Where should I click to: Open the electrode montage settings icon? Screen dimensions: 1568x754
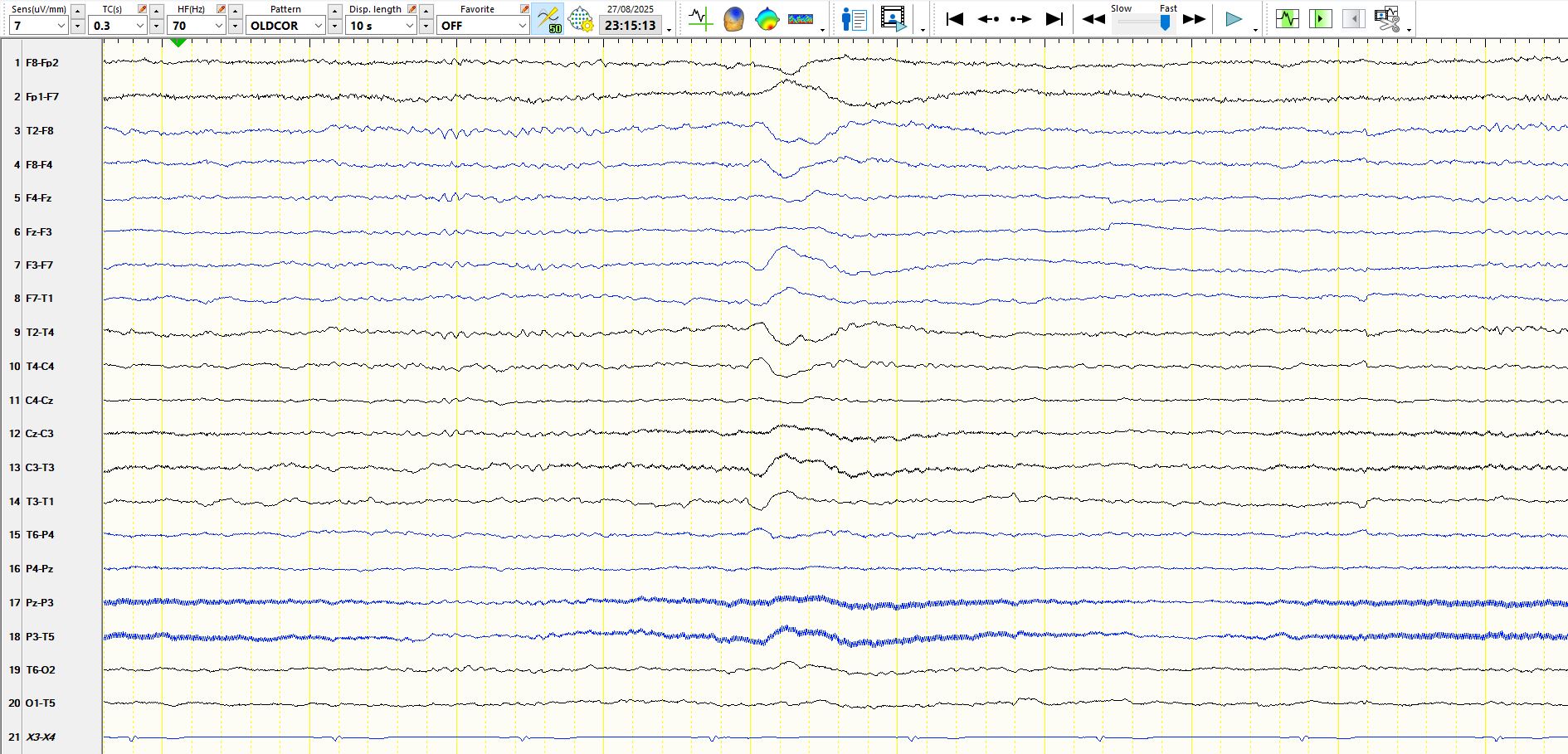click(581, 18)
